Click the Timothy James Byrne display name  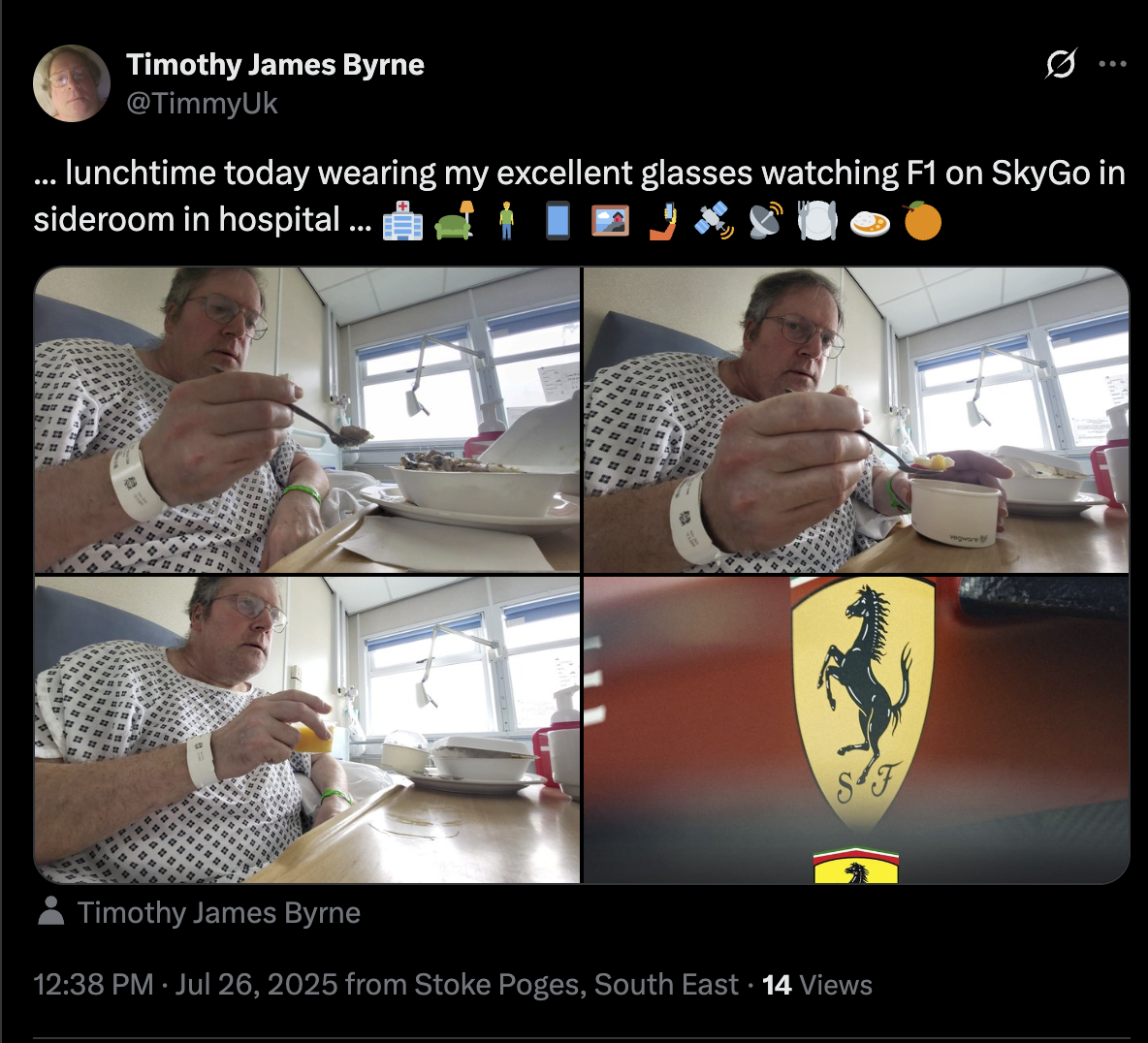pos(275,64)
